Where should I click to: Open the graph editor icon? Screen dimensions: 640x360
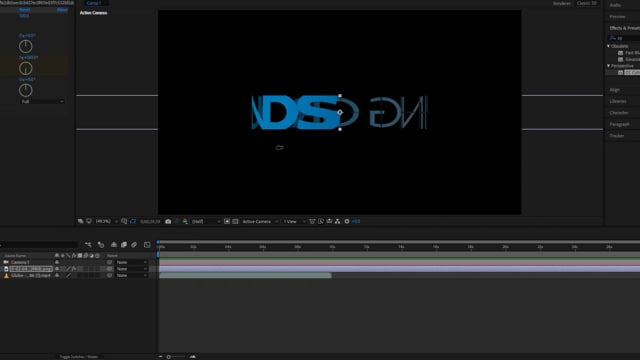(147, 244)
